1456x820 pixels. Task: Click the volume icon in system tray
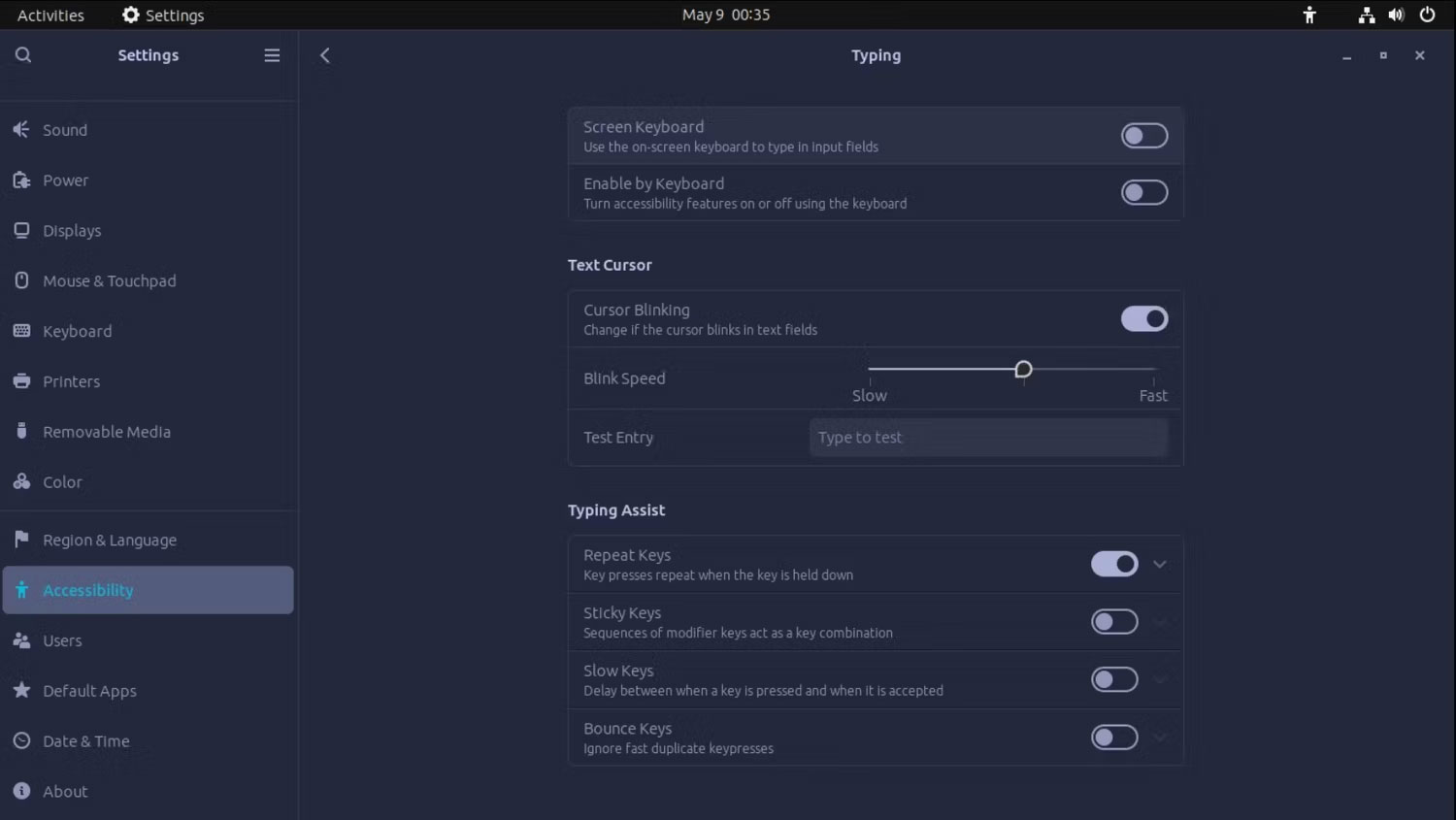coord(1396,15)
